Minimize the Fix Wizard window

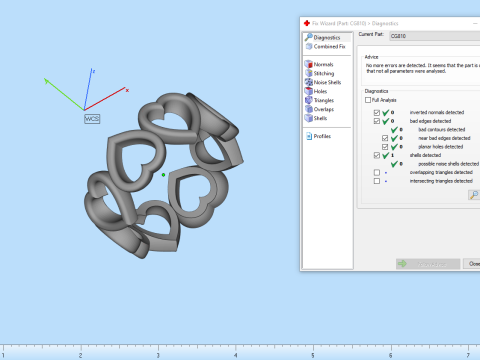click(x=475, y=23)
